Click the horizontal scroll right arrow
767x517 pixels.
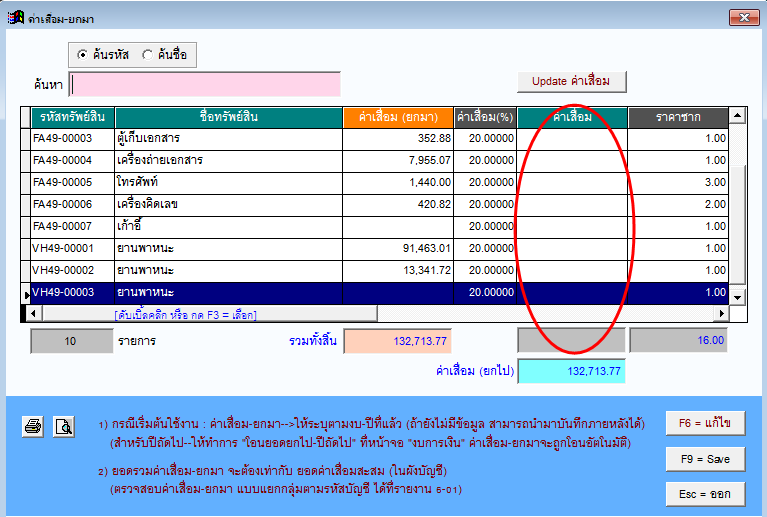pyautogui.click(x=721, y=314)
